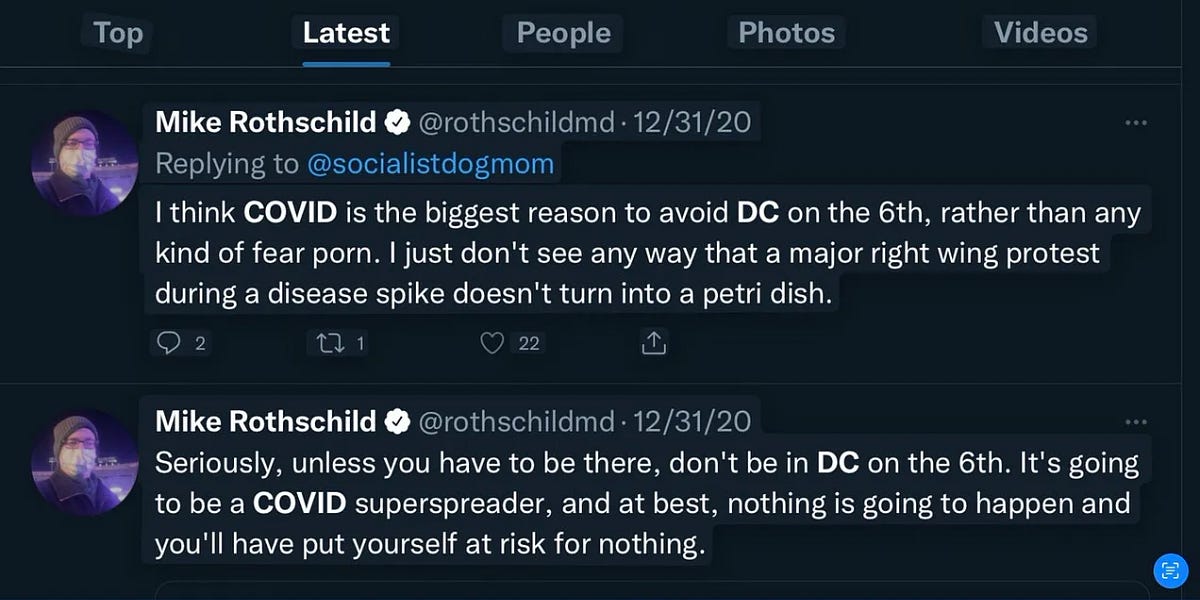
Task: Select the Videos tab
Action: pos(1039,33)
